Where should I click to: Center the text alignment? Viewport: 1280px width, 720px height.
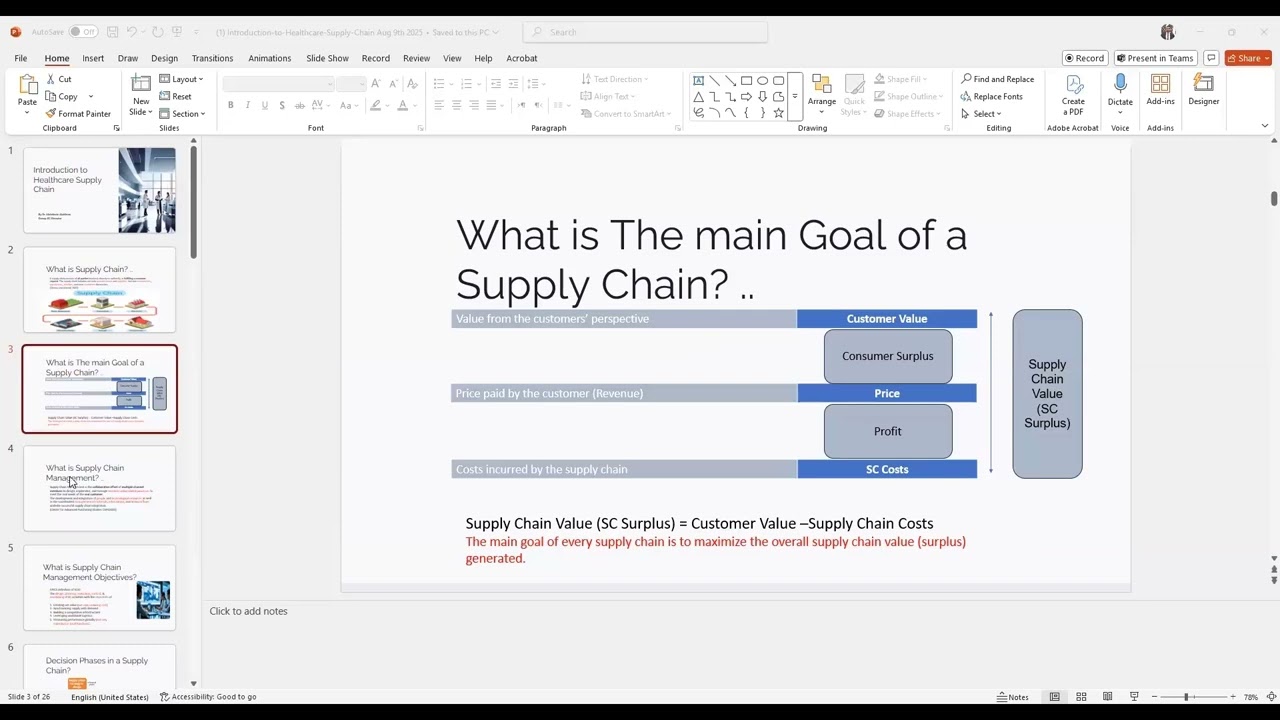pyautogui.click(x=457, y=105)
